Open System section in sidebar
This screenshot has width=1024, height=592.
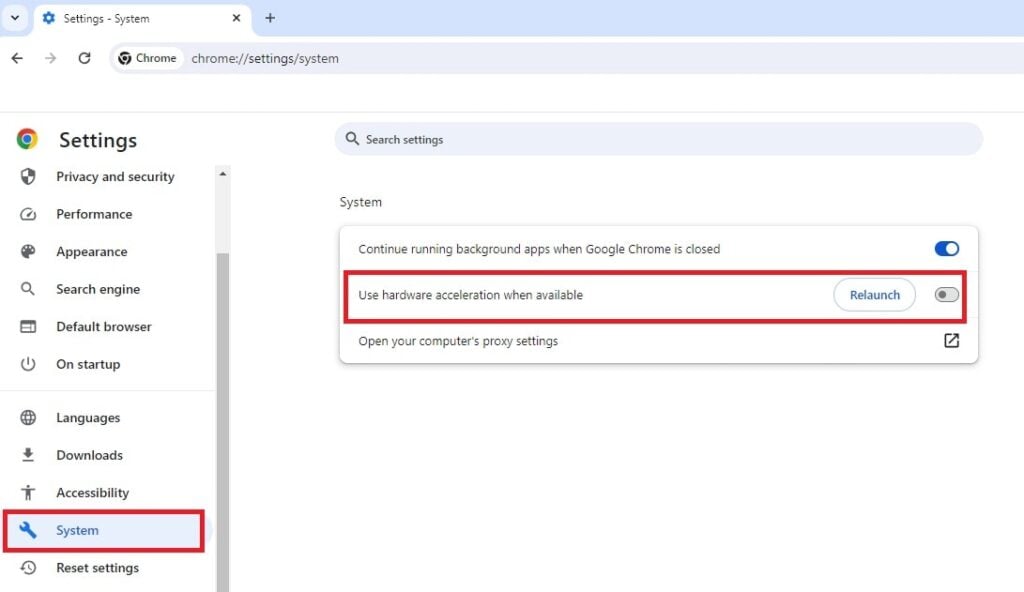coord(77,531)
